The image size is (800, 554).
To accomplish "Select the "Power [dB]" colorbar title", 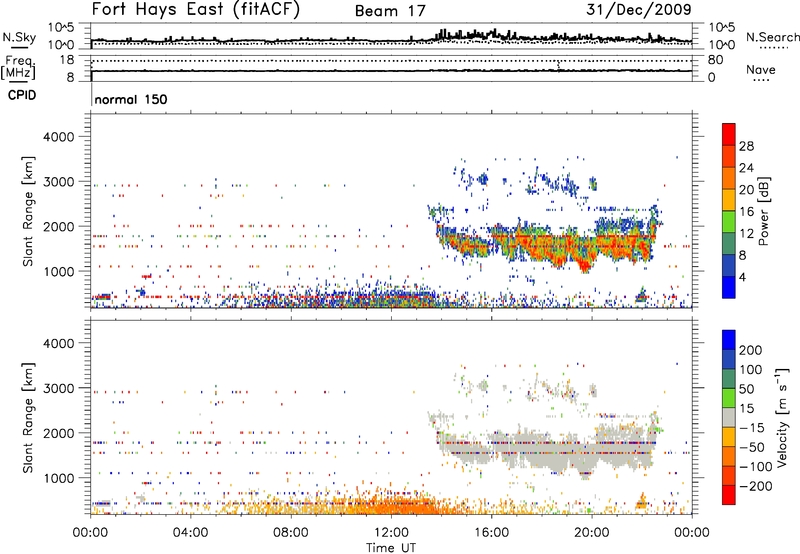I will [x=763, y=211].
